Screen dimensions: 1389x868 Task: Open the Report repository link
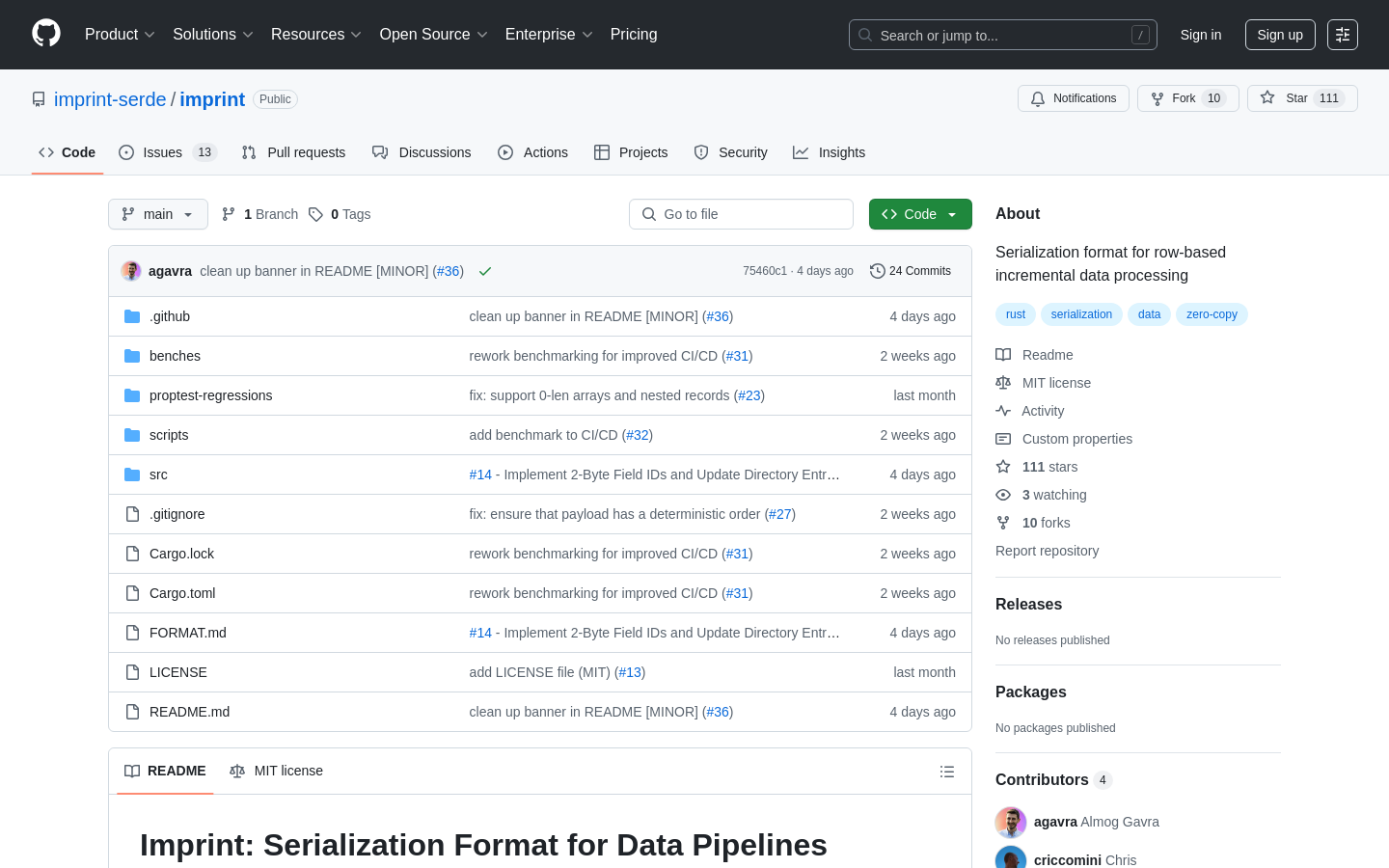click(1047, 551)
